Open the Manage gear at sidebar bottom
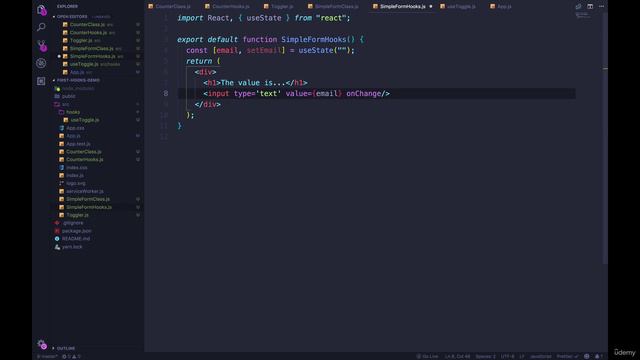This screenshot has height=360, width=640. pyautogui.click(x=42, y=344)
